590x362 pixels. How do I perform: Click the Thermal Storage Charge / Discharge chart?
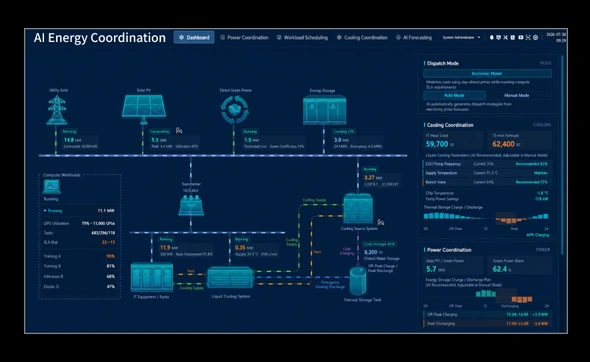point(486,219)
